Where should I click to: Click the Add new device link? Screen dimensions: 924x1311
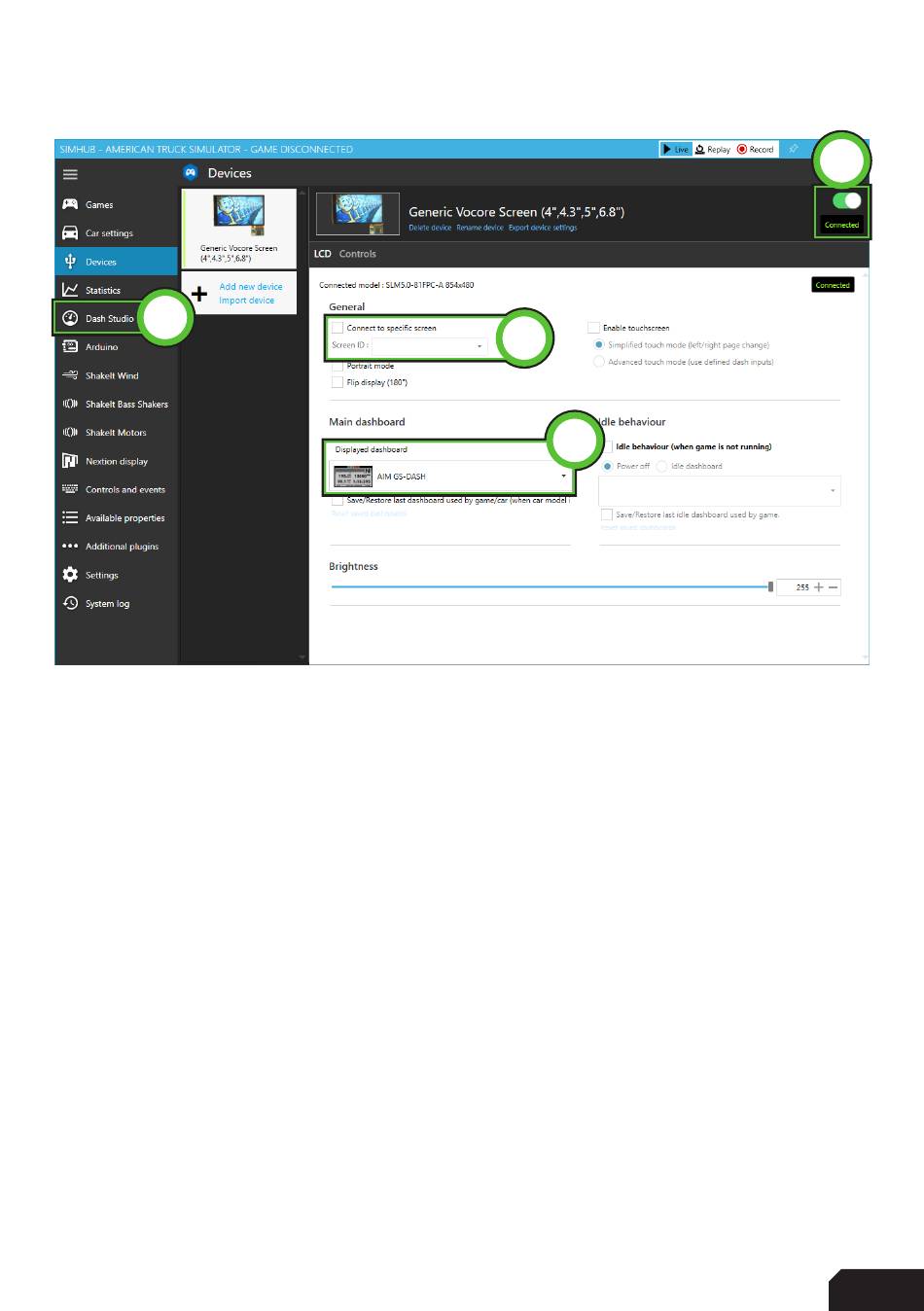coord(251,287)
